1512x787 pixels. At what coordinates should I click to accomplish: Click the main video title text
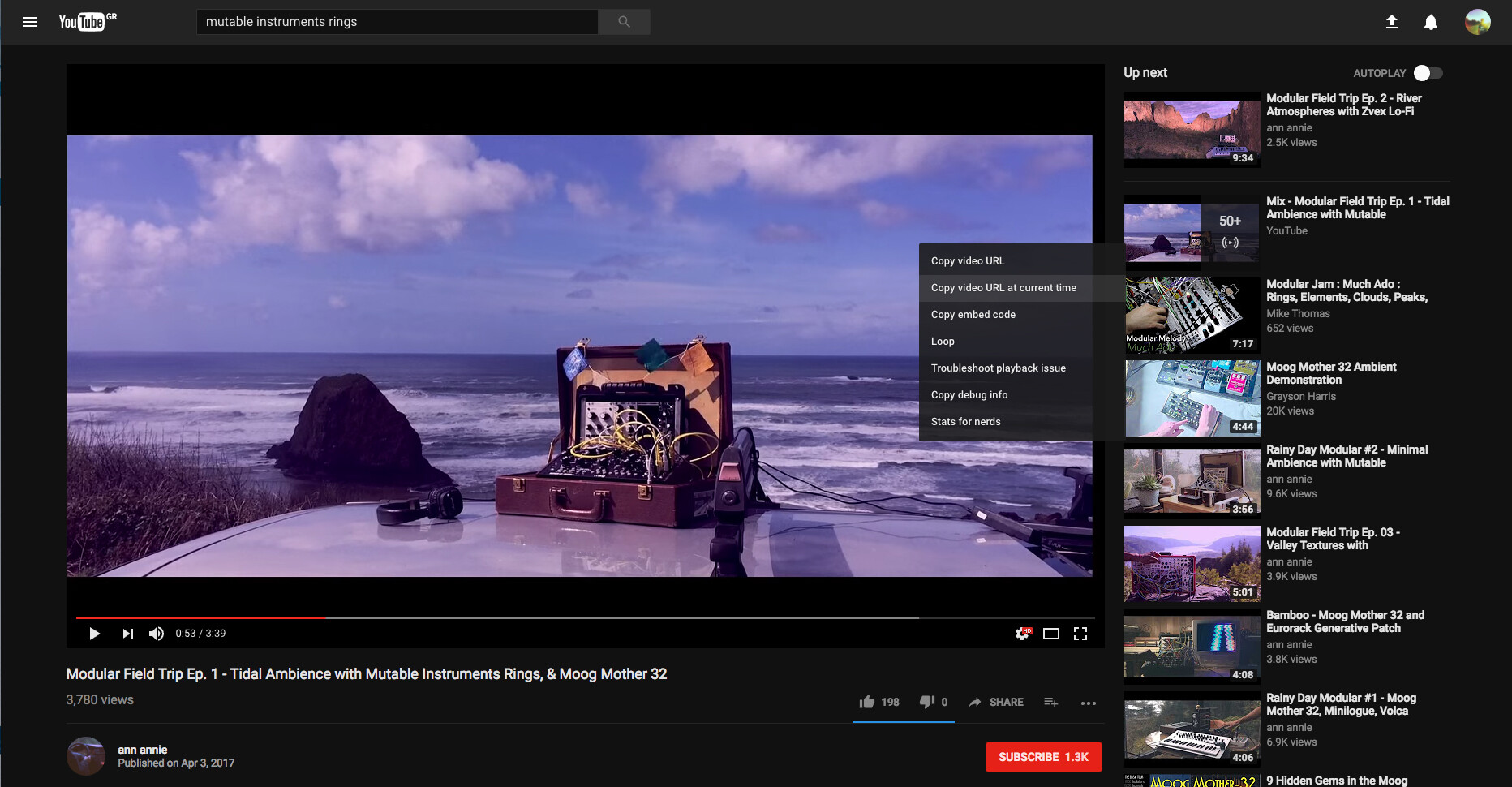tap(367, 674)
